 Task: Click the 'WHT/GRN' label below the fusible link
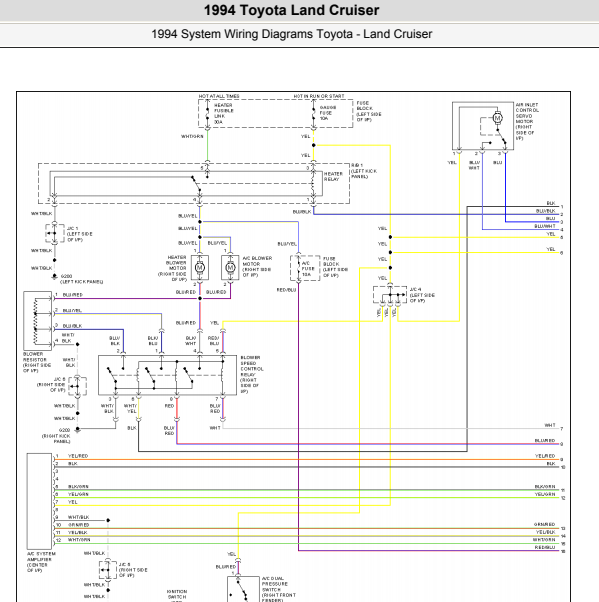pyautogui.click(x=192, y=136)
